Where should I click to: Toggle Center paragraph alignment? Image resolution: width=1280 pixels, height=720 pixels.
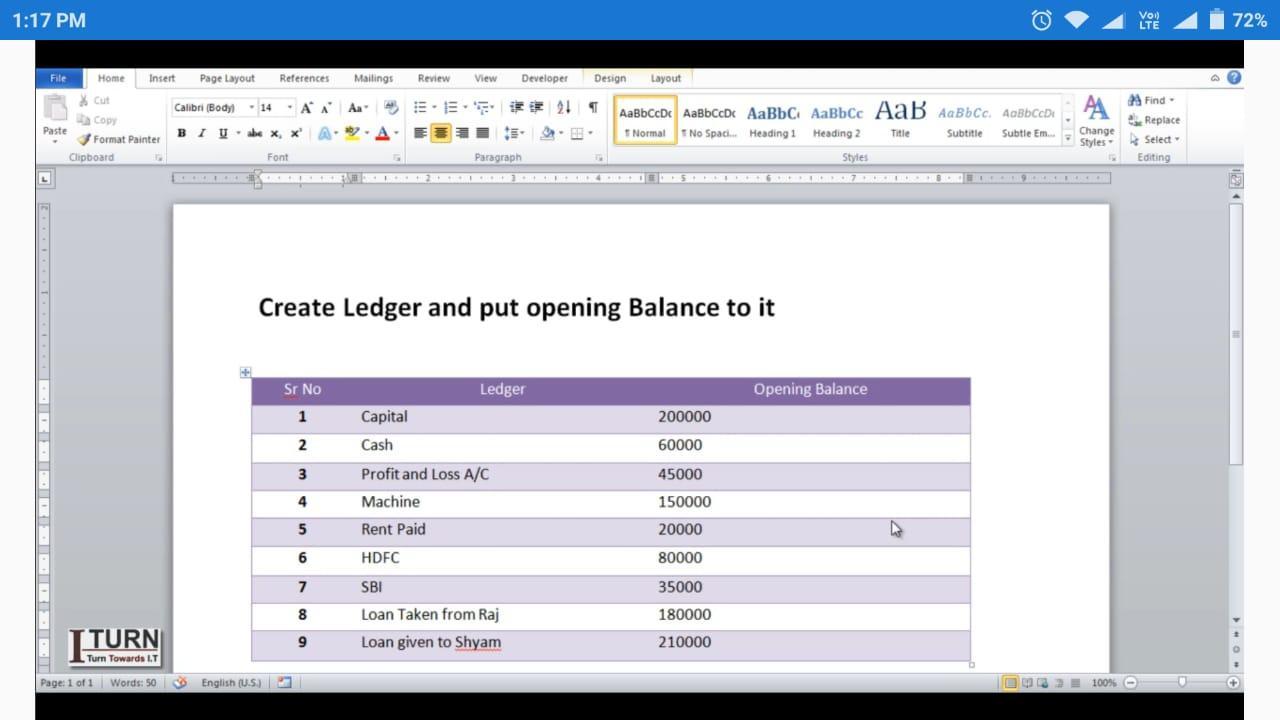441,133
